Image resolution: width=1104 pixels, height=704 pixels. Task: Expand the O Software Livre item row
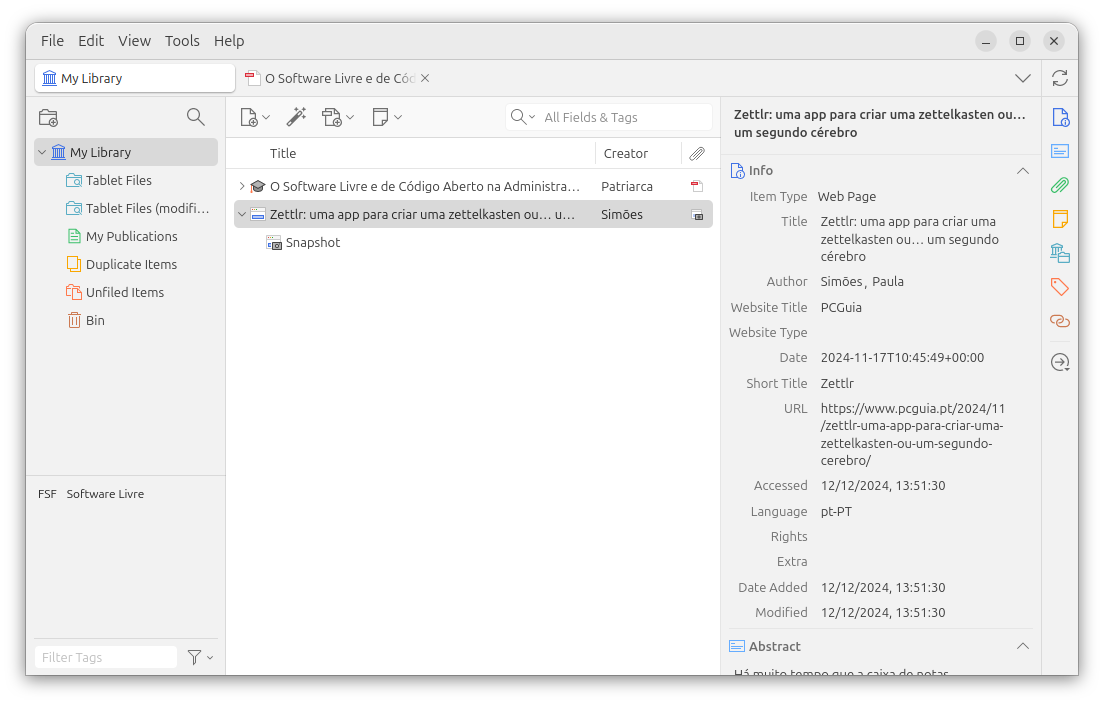coord(242,186)
